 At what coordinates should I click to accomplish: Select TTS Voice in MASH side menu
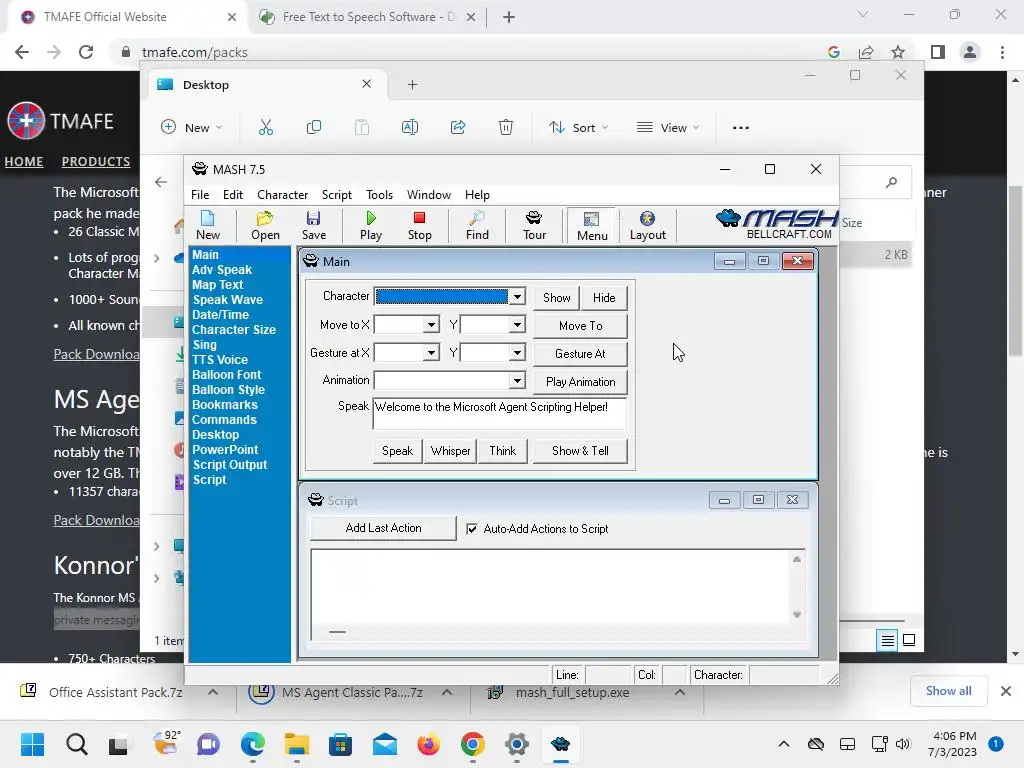tap(219, 360)
